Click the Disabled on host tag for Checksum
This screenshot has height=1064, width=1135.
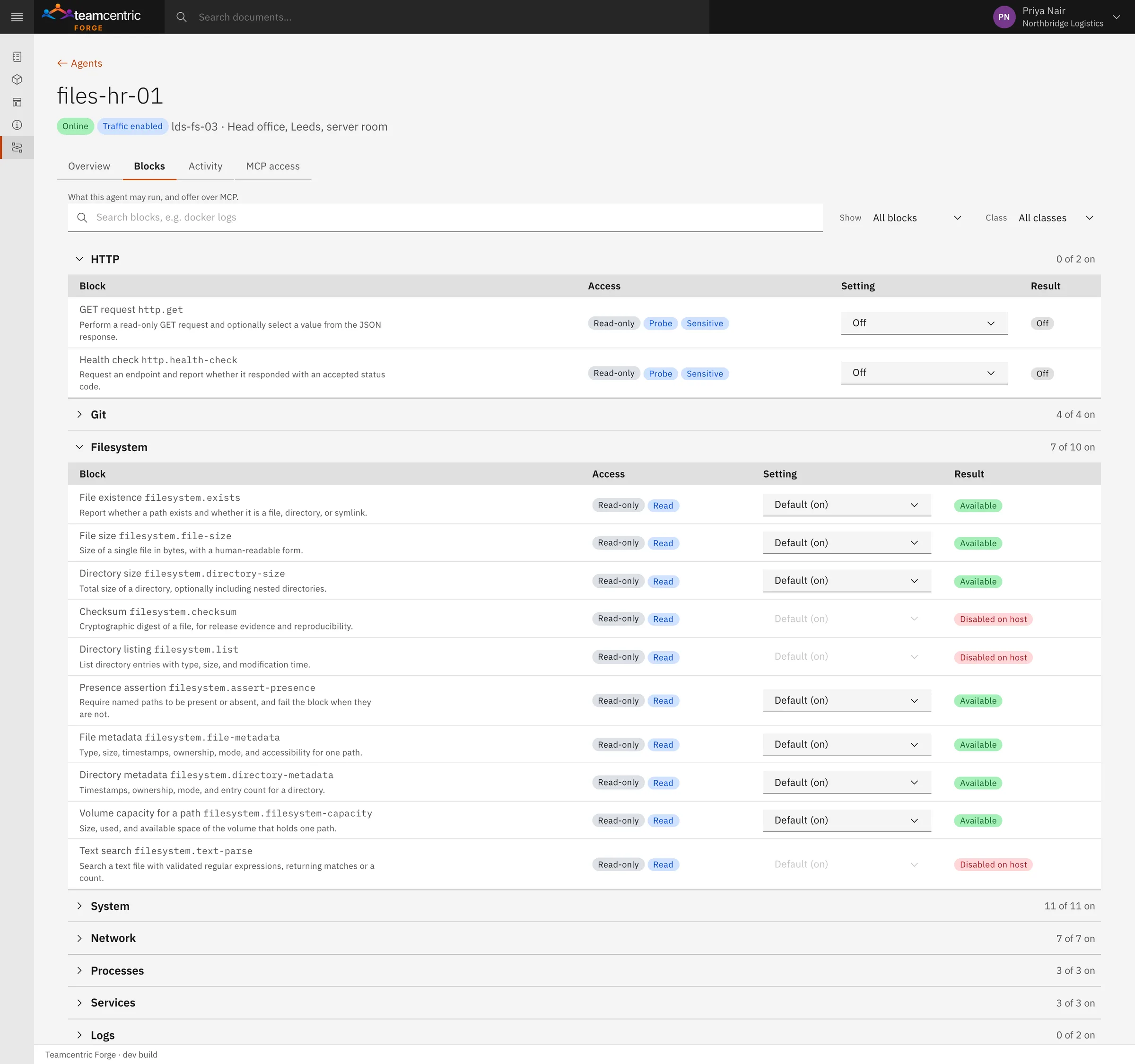(993, 619)
